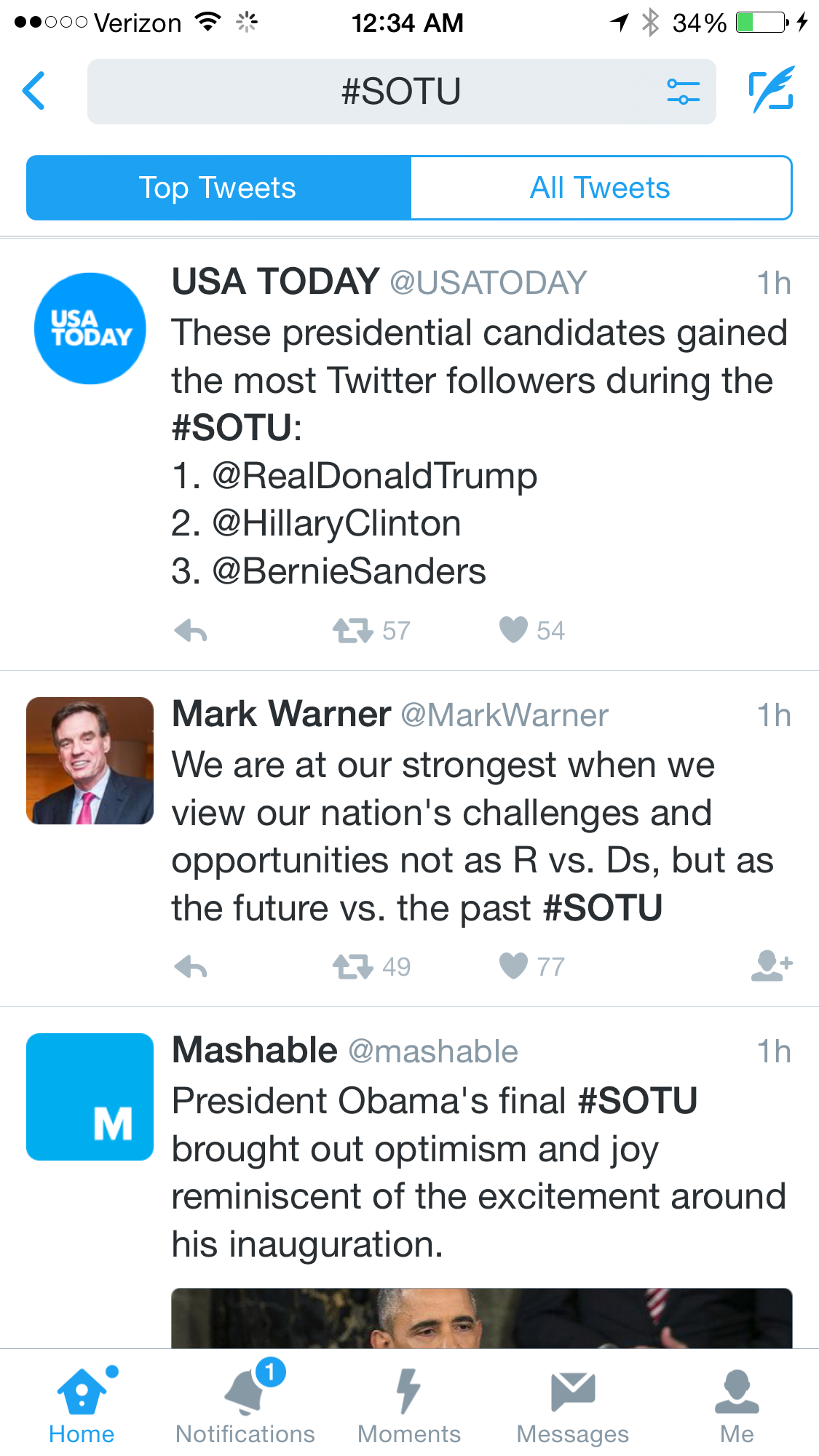
Task: Open the Mashable tweet's Obama photo
Action: 481,1318
